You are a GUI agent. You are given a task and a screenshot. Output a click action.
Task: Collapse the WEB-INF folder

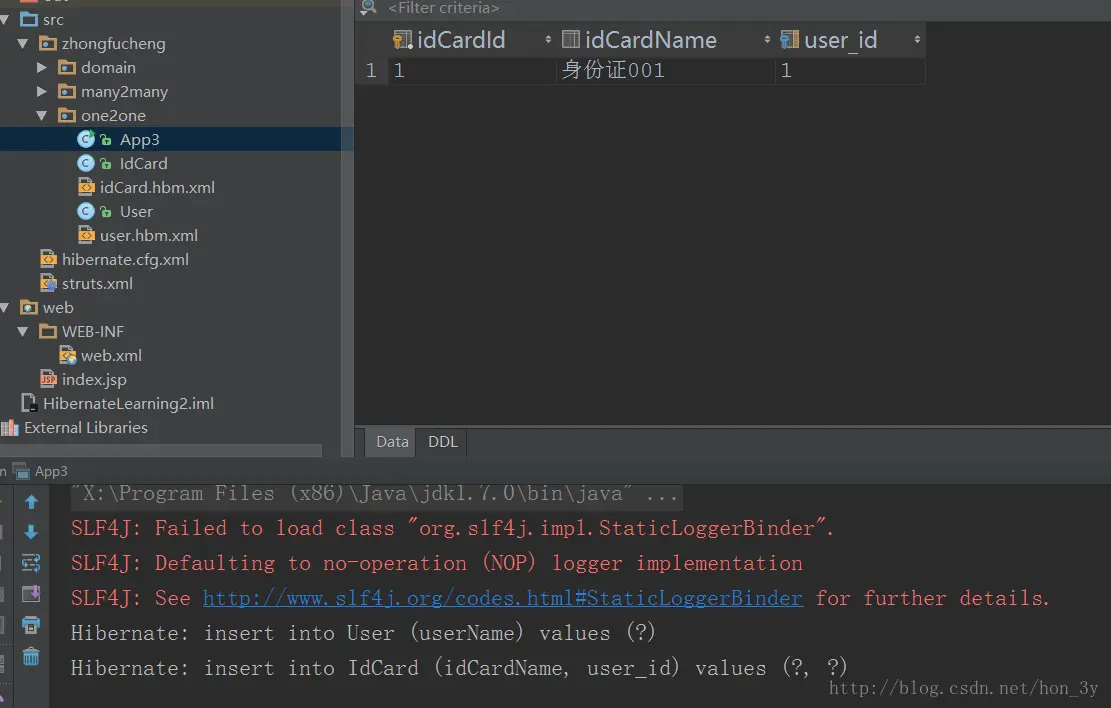tap(23, 332)
